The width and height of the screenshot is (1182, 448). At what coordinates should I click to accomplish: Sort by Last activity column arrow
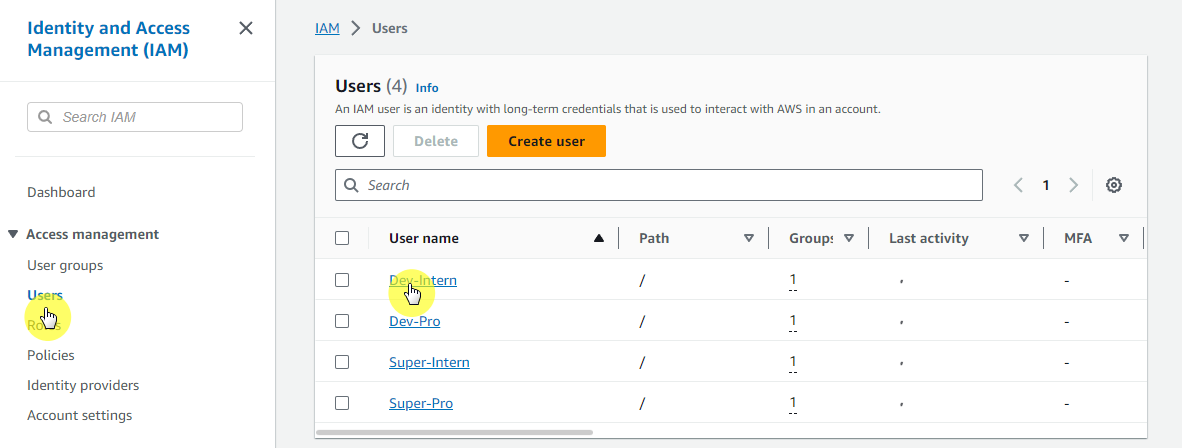[1024, 238]
